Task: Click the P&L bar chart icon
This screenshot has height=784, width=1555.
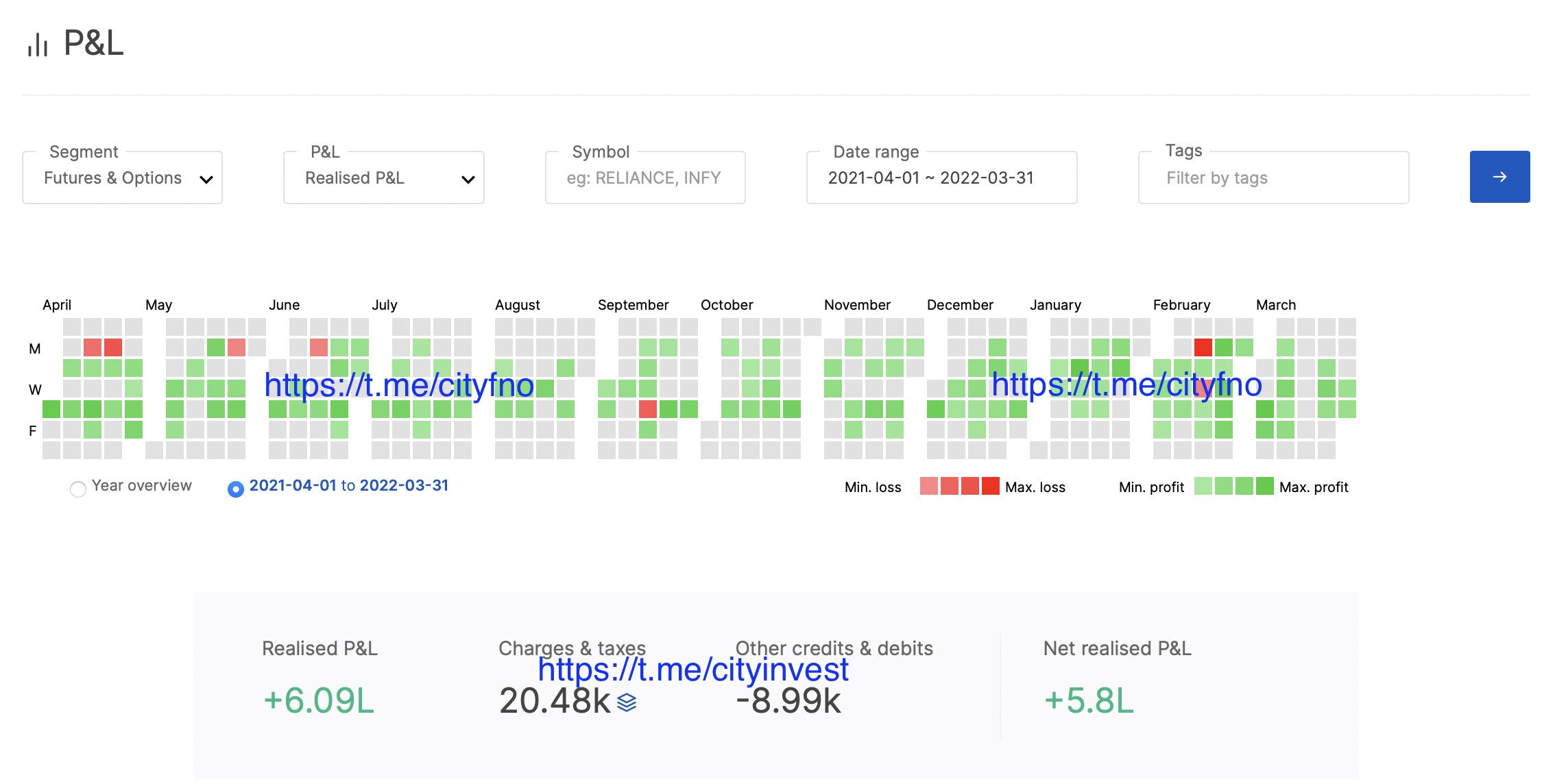Action: click(x=38, y=45)
